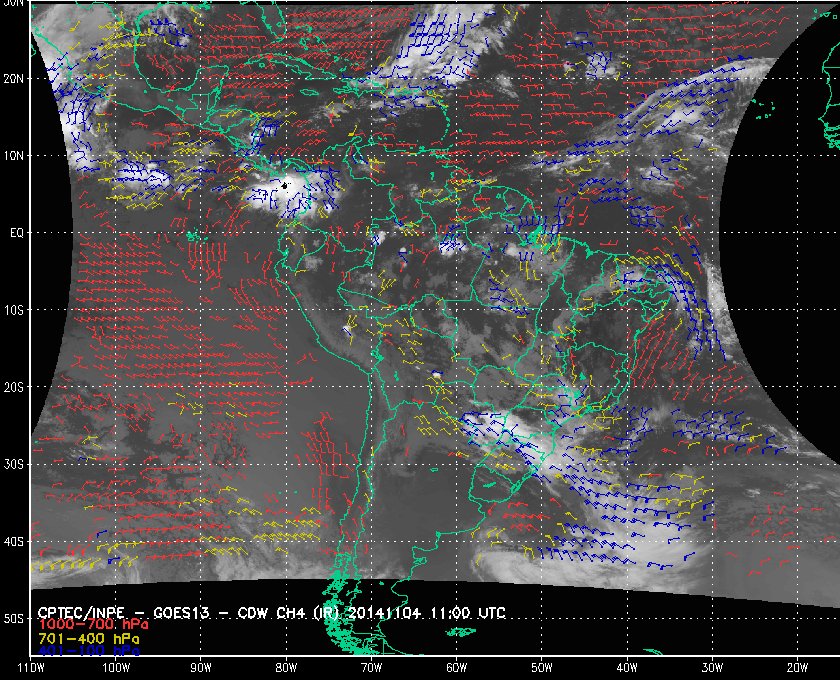840x680 pixels.
Task: Click the EQ latitude label
Action: [x=17, y=233]
